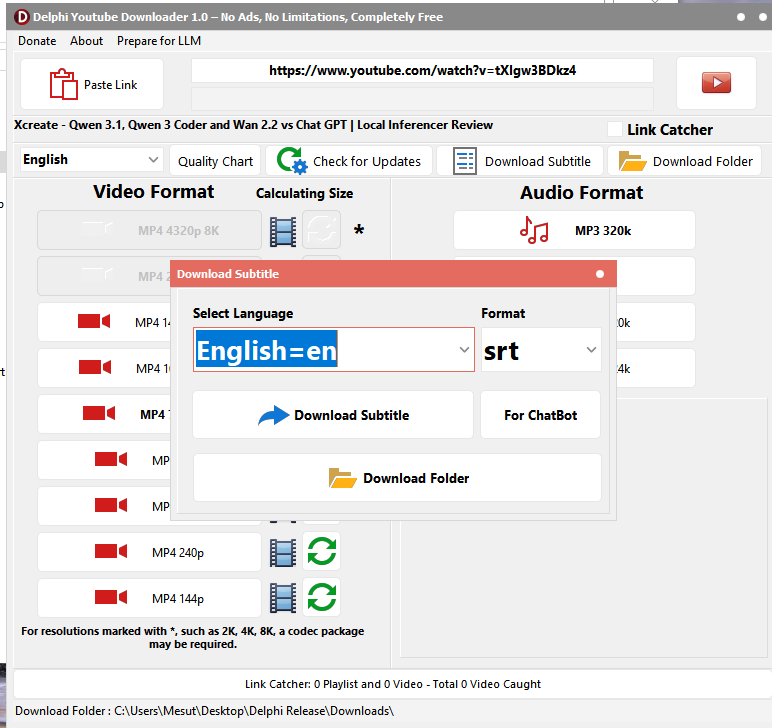Open the Prepare for LLM menu
The height and width of the screenshot is (728, 772).
159,41
